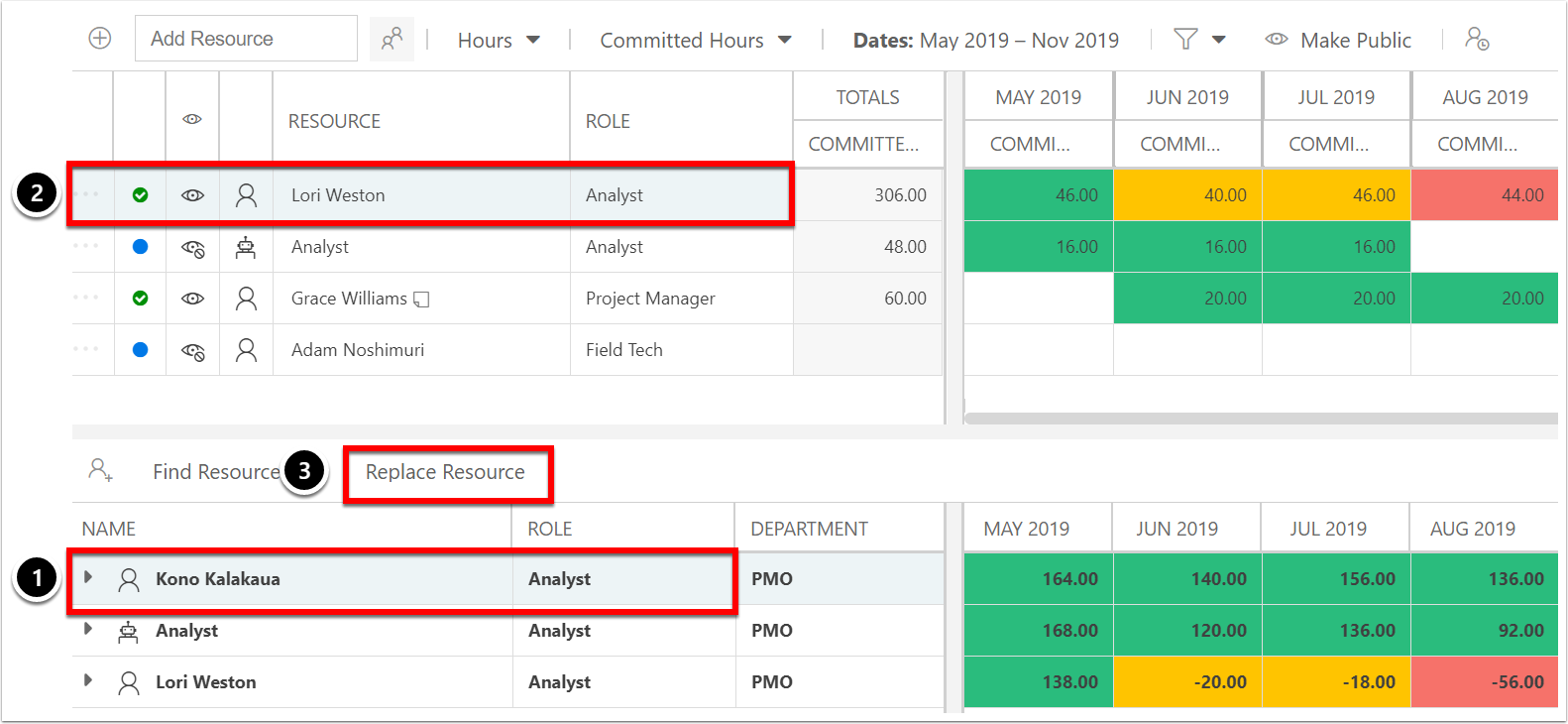Click Grace Williams resource name
This screenshot has height=724, width=1568.
coord(349,299)
